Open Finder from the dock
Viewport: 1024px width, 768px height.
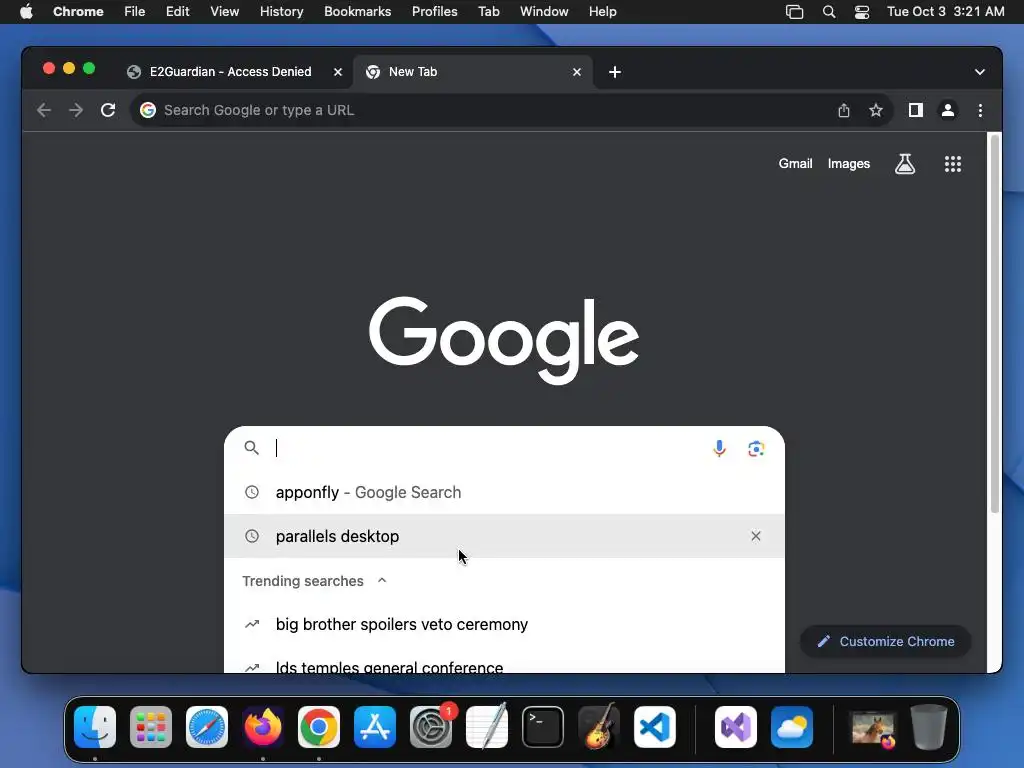pos(95,727)
